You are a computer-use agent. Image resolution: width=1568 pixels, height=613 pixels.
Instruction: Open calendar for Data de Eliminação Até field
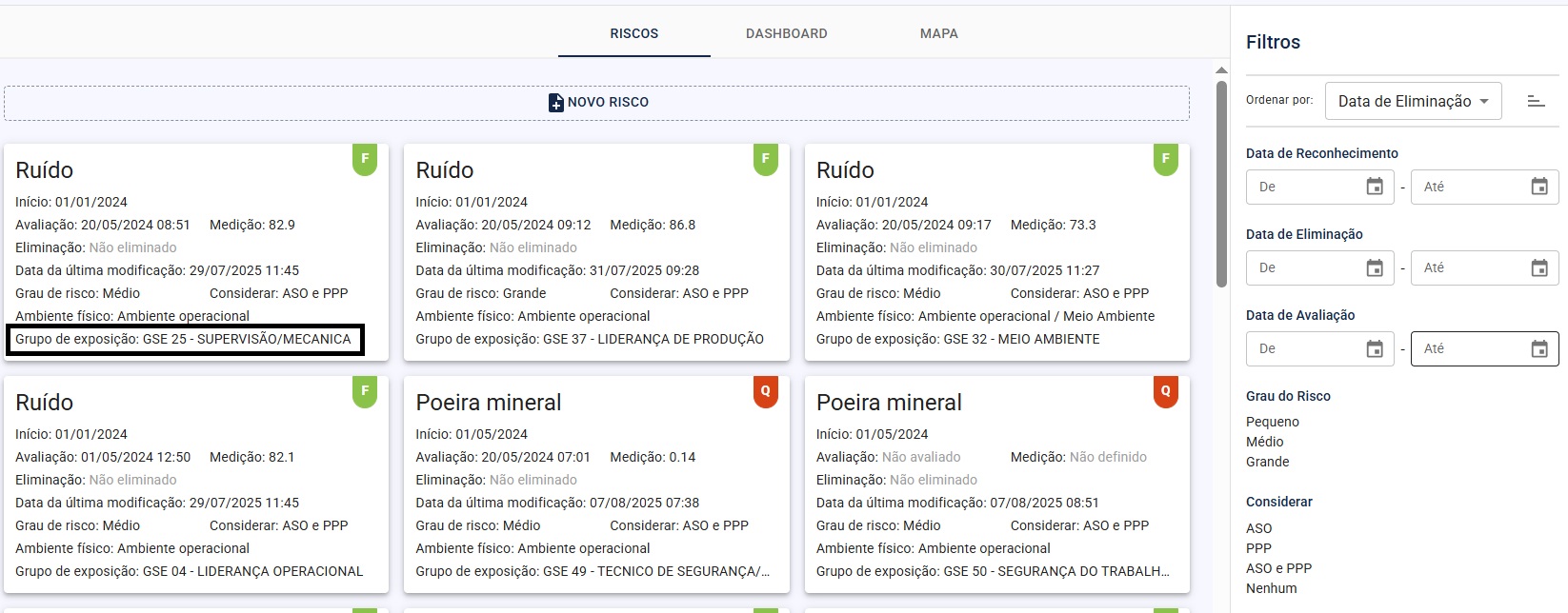(1539, 268)
